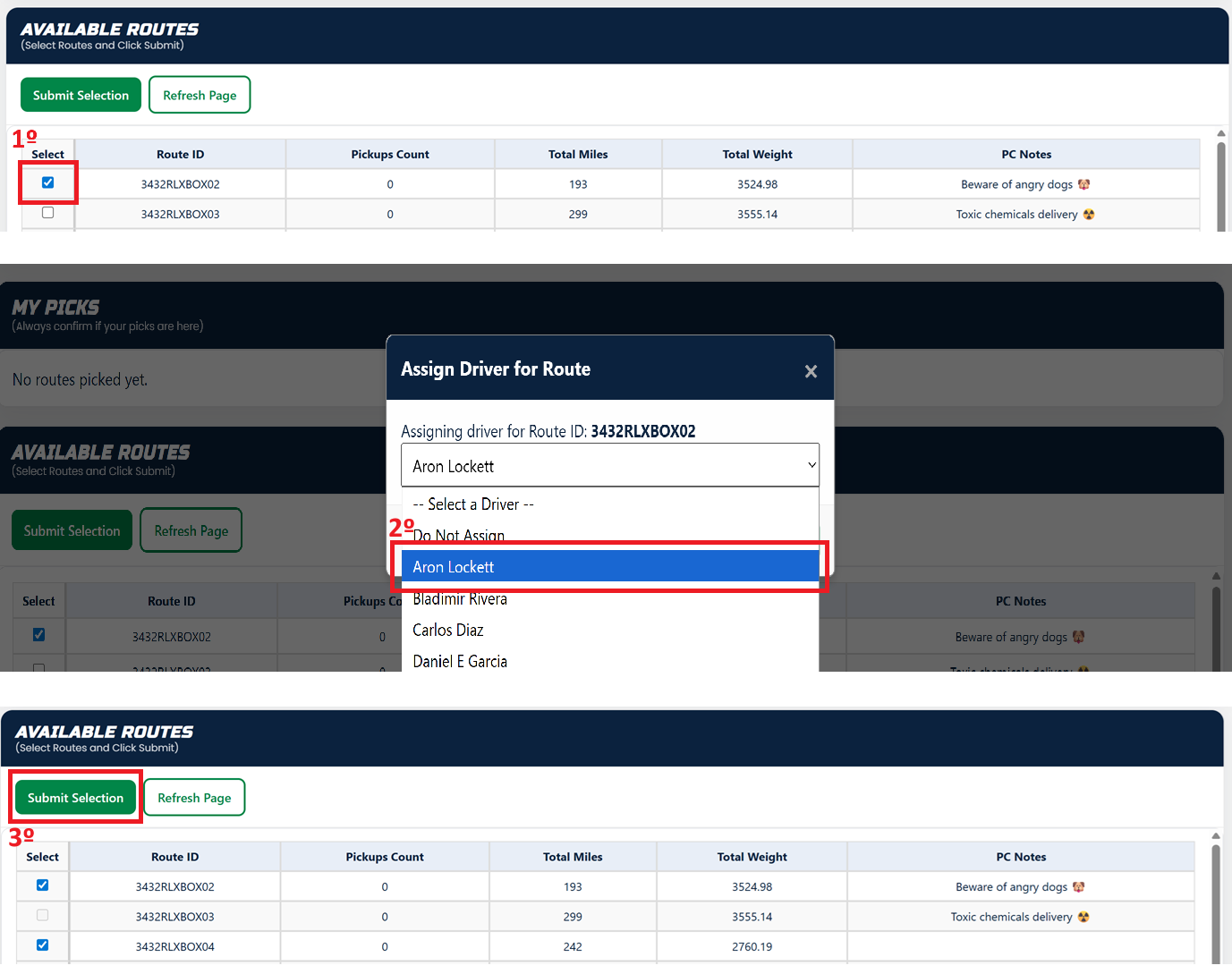Uncheck the checkbox for route 3432RLXBOX04

point(42,945)
